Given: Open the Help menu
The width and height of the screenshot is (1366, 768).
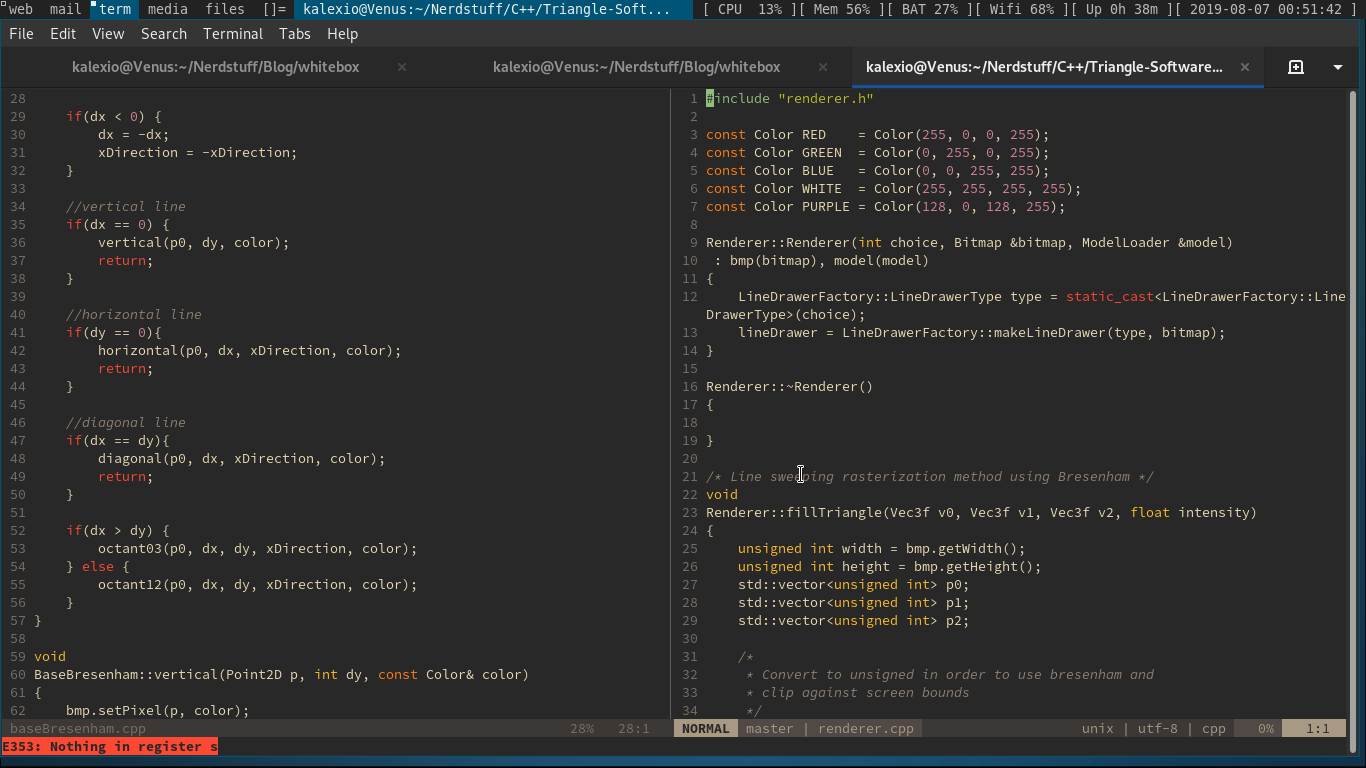Looking at the screenshot, I should tap(342, 33).
